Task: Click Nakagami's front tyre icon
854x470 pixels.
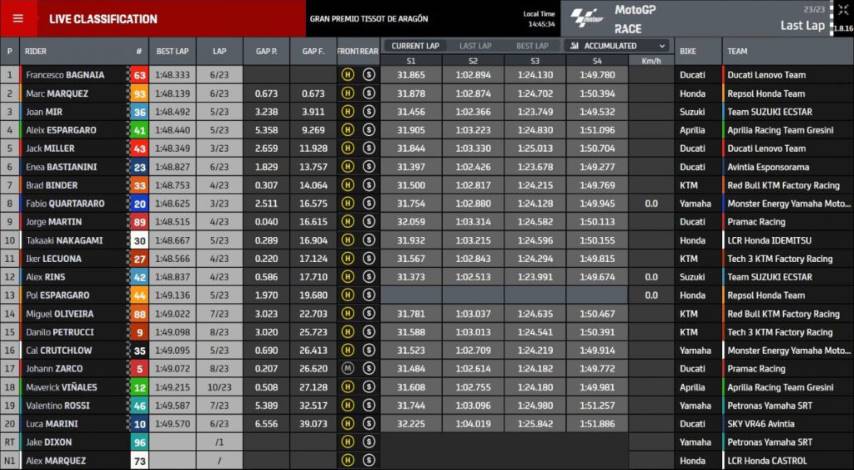Action: point(347,240)
